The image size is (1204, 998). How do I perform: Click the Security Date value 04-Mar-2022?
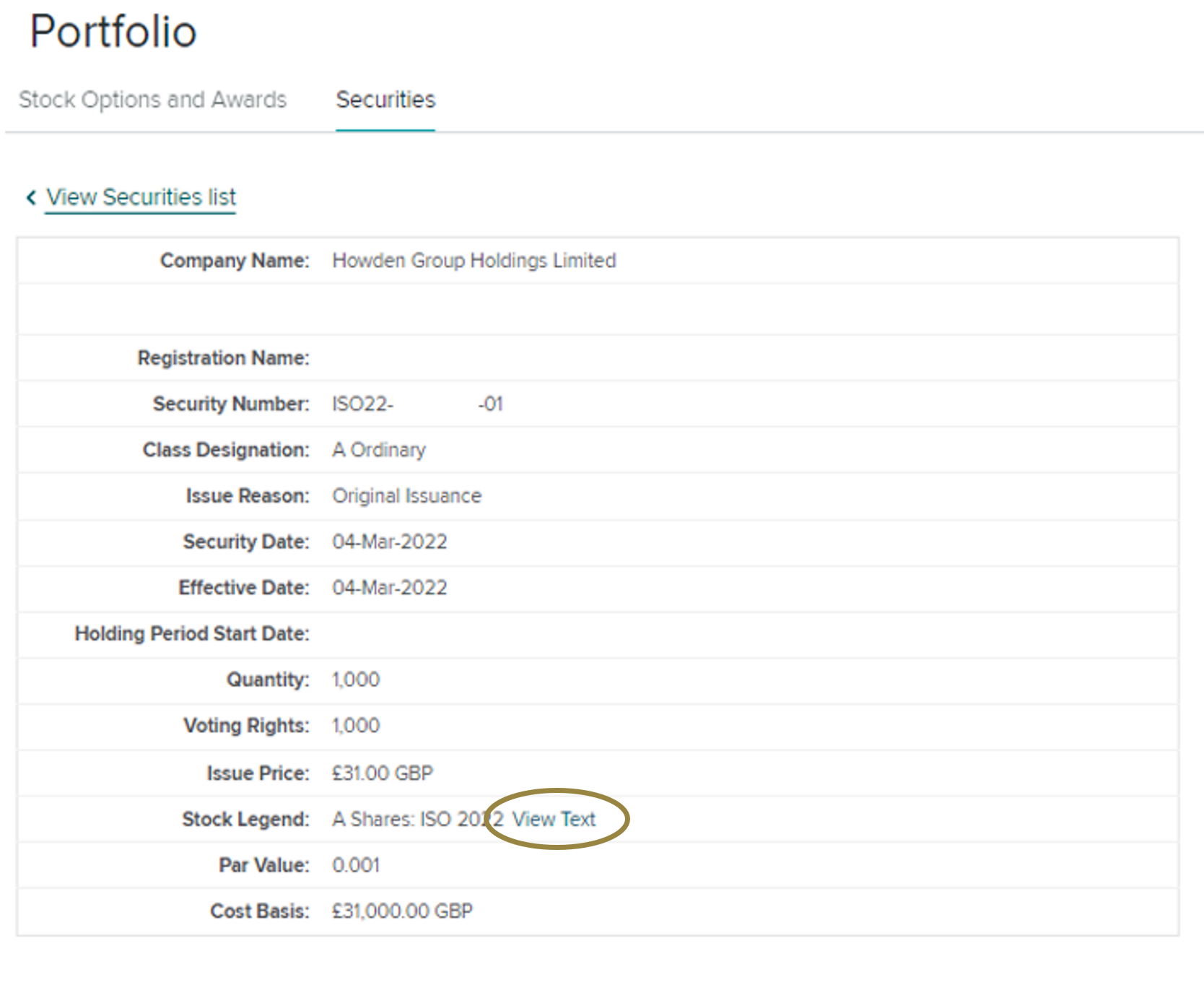point(389,542)
